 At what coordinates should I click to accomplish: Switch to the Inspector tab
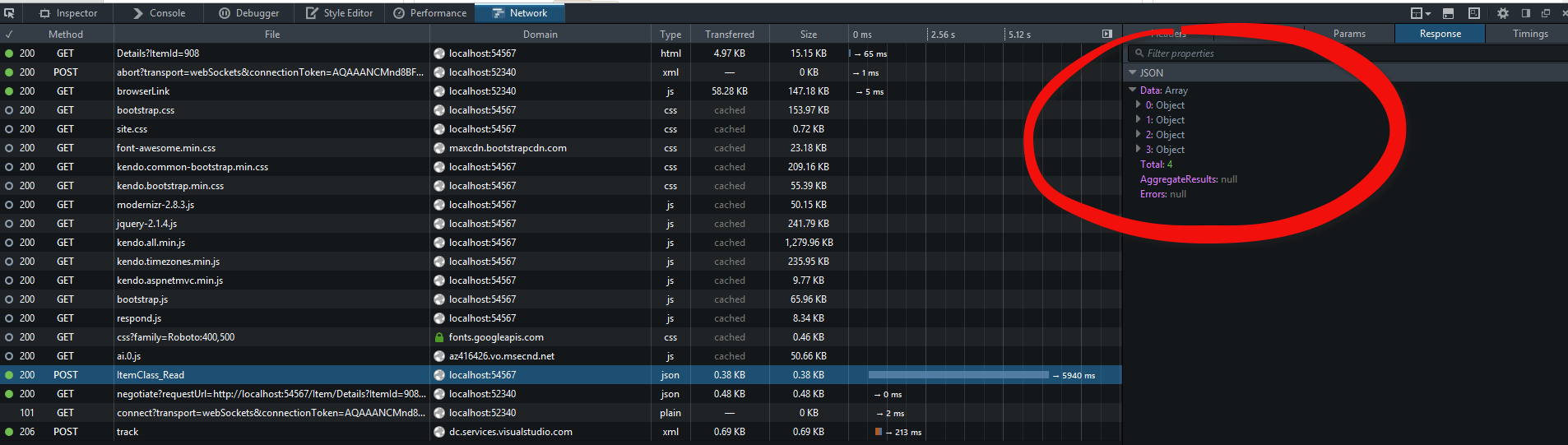(x=69, y=13)
